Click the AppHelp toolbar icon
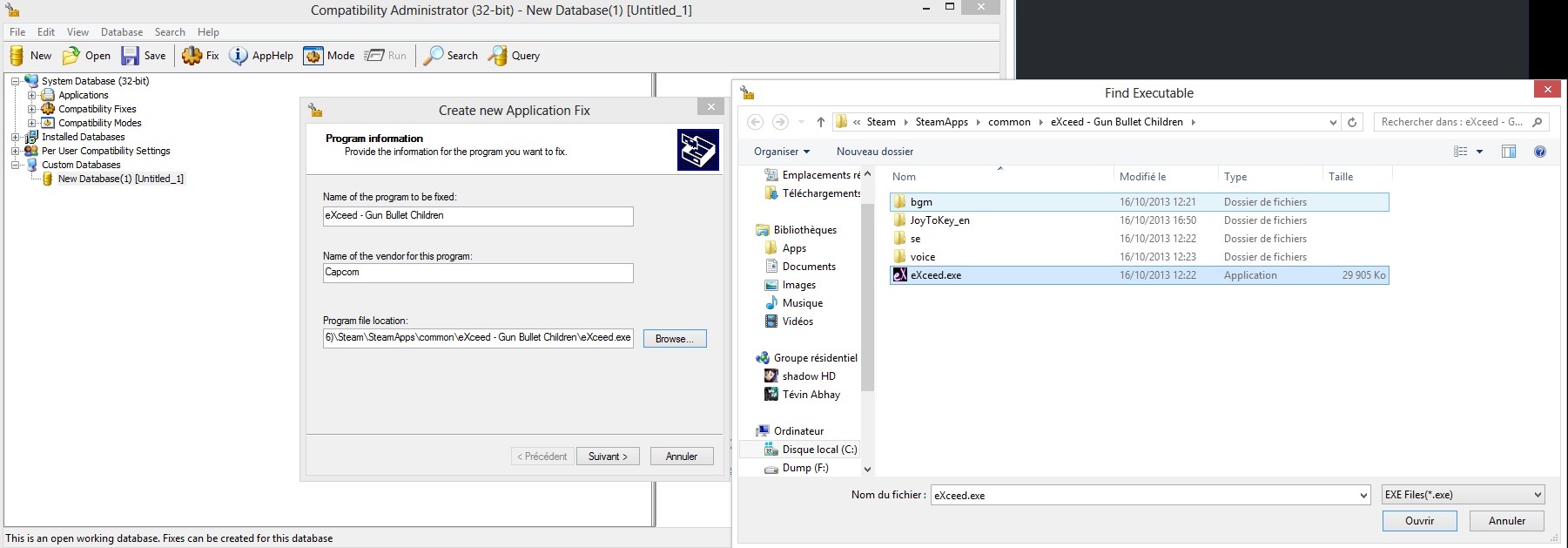This screenshot has width=1568, height=548. [x=238, y=56]
